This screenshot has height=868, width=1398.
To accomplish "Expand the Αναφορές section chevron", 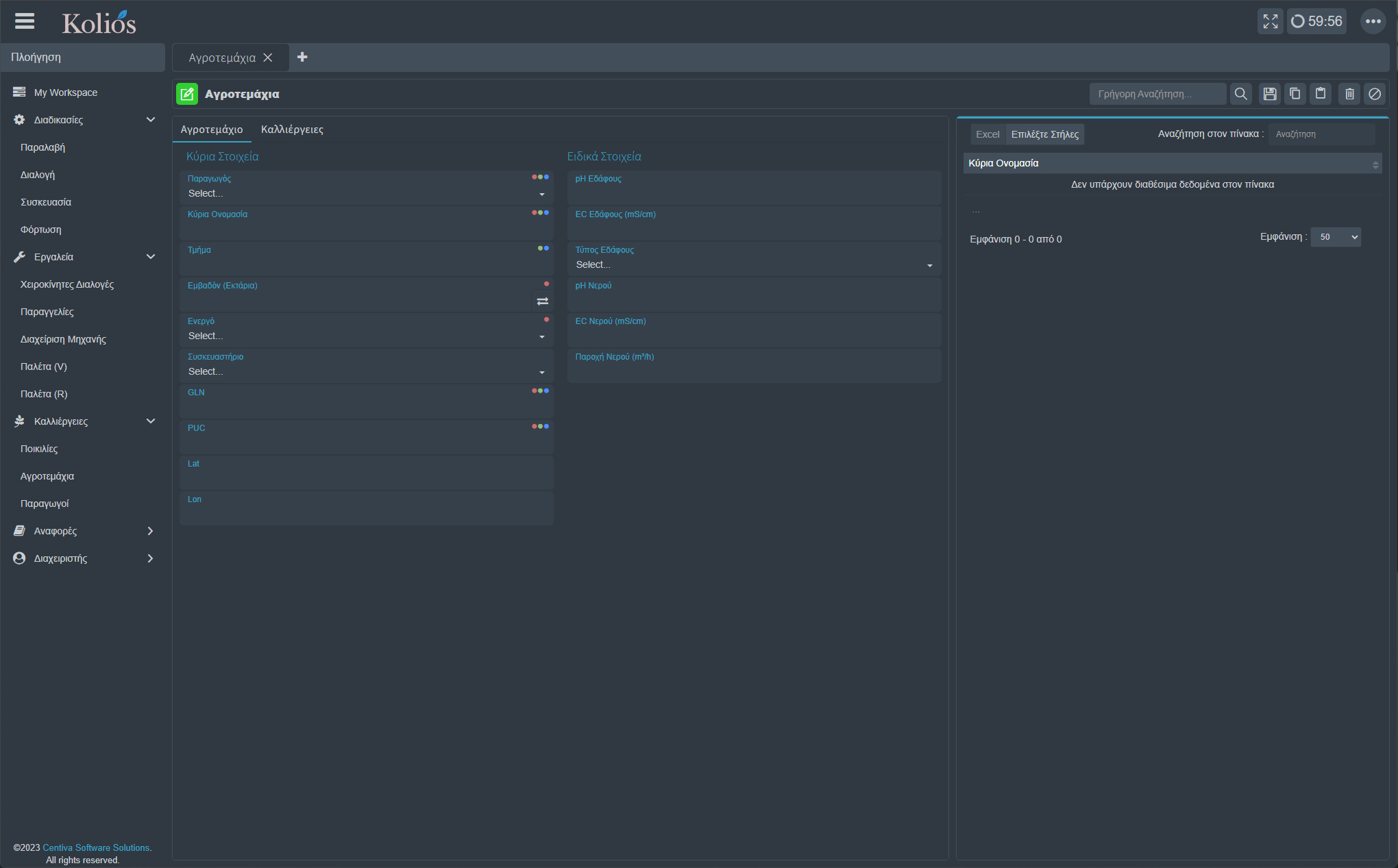I will click(x=151, y=530).
